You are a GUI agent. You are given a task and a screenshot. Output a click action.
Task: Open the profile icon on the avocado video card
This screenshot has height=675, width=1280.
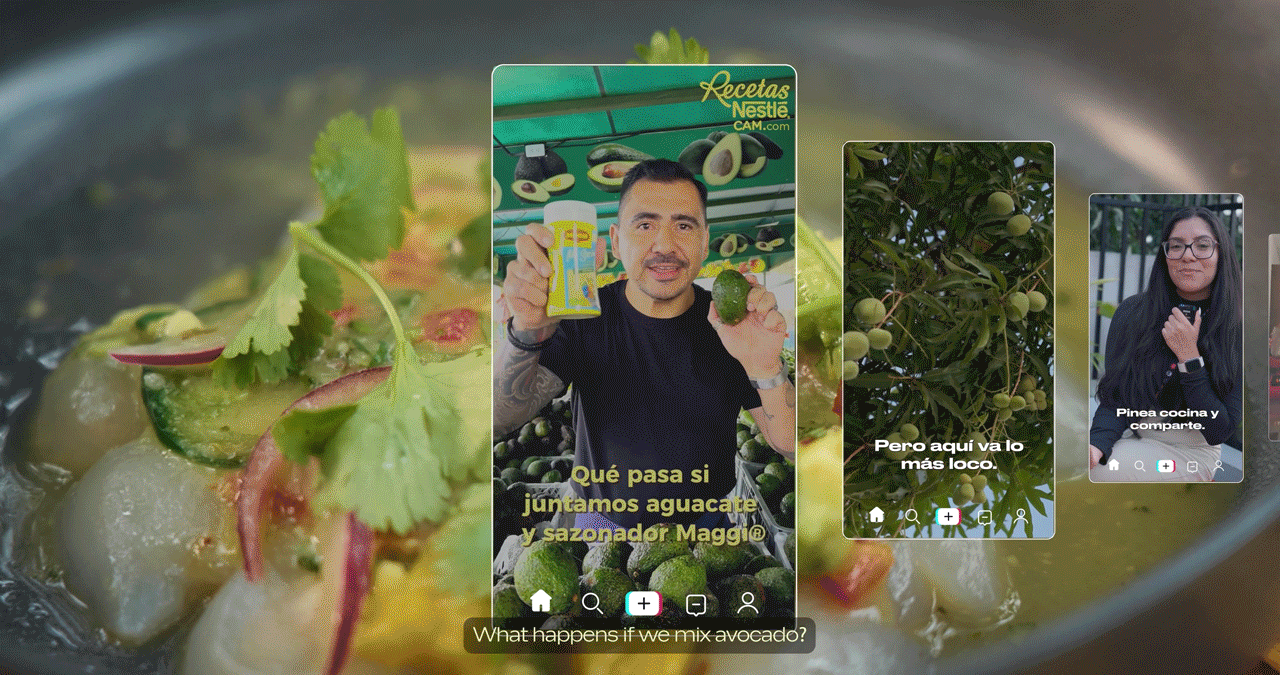(x=747, y=603)
